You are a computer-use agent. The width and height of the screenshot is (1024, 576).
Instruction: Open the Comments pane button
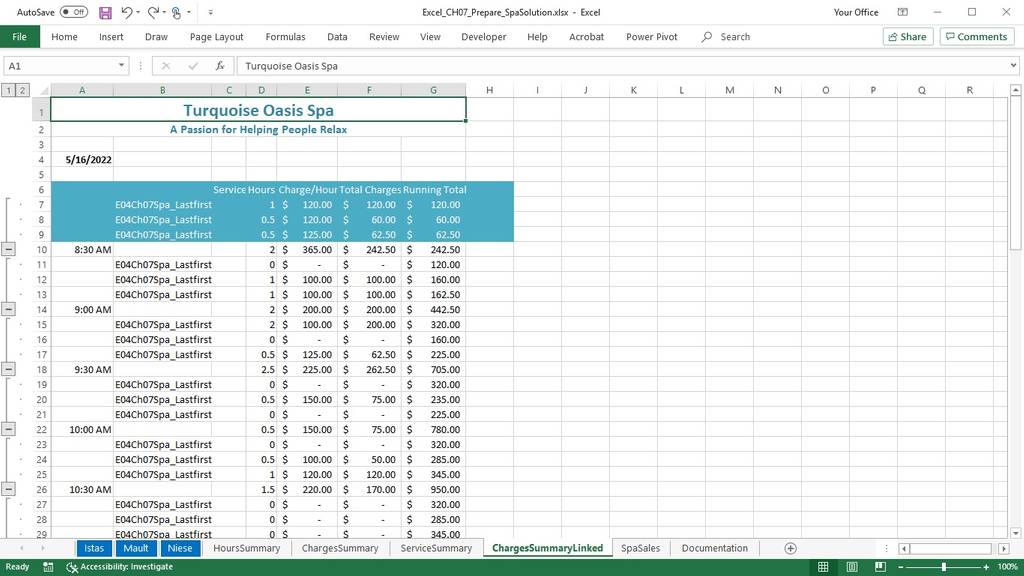[976, 37]
